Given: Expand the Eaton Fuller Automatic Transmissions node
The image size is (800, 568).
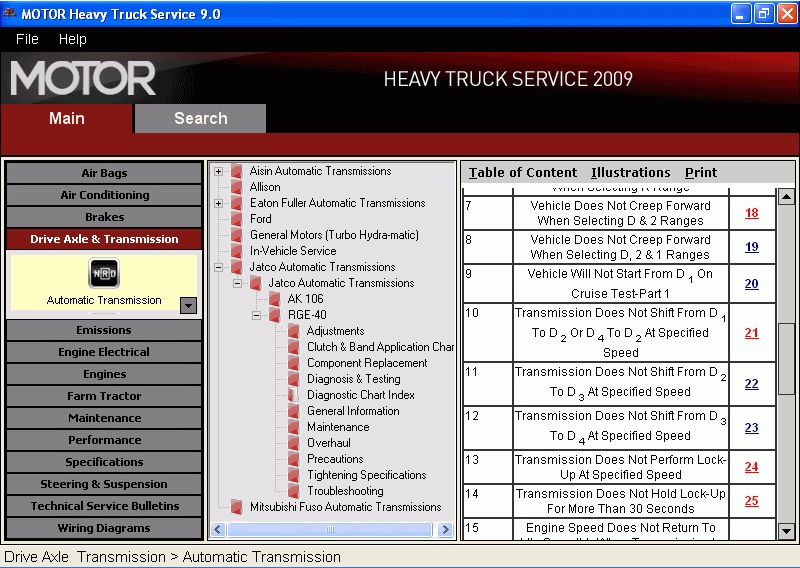Looking at the screenshot, I should click(218, 204).
